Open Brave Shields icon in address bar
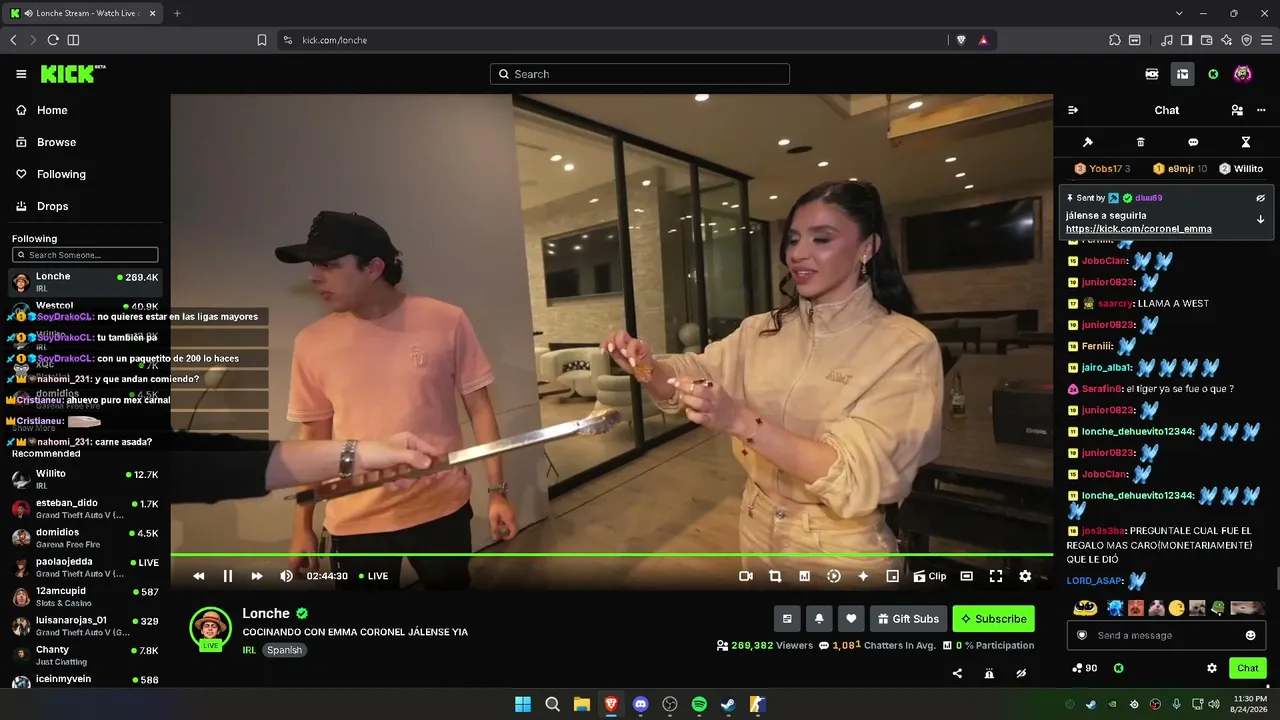This screenshot has height=720, width=1280. click(961, 40)
